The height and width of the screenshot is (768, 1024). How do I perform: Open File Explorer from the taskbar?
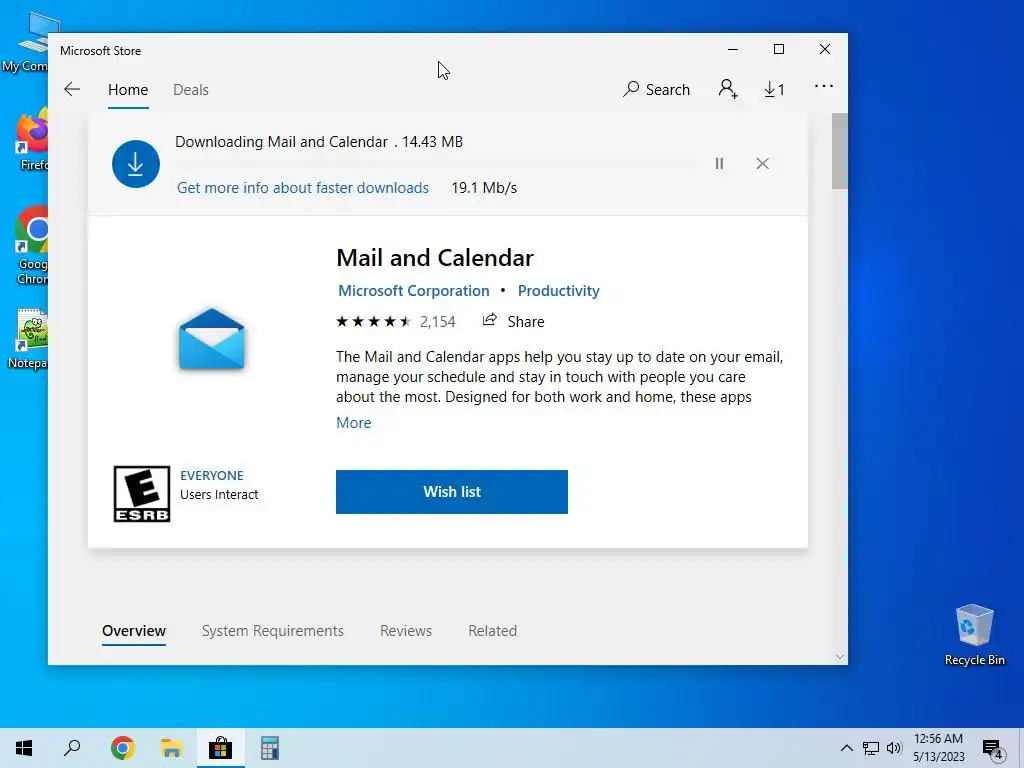[x=171, y=748]
